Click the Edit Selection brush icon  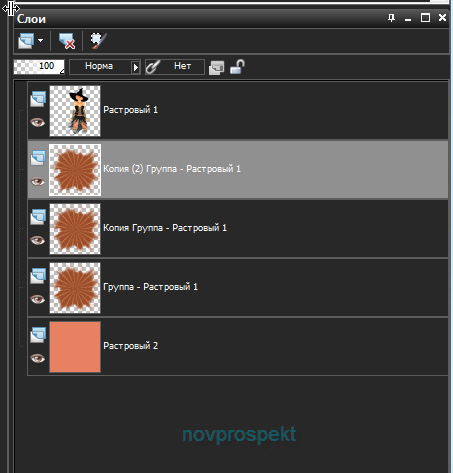pos(98,41)
